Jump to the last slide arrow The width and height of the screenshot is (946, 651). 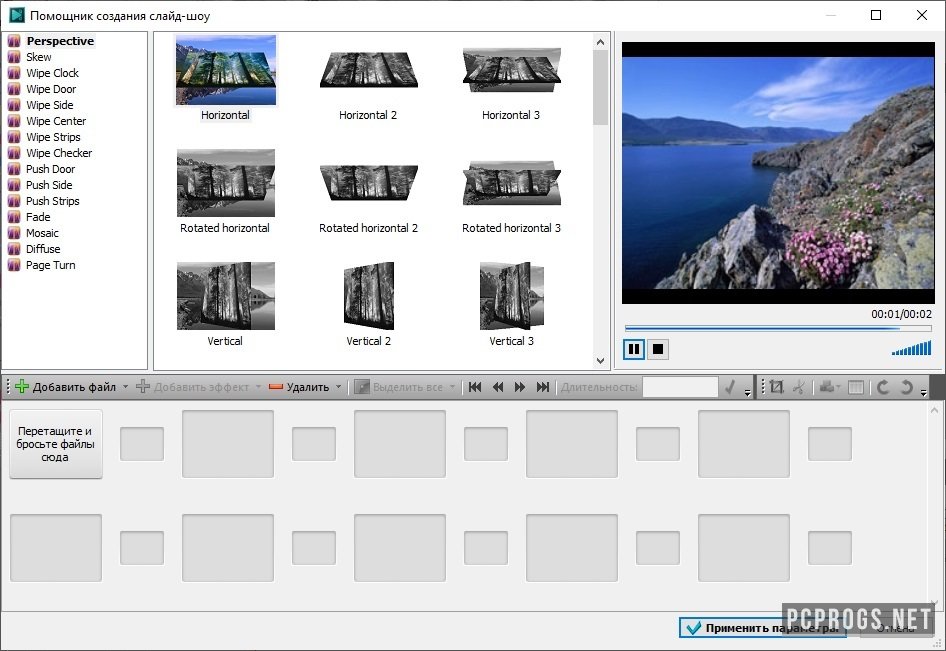coord(543,387)
